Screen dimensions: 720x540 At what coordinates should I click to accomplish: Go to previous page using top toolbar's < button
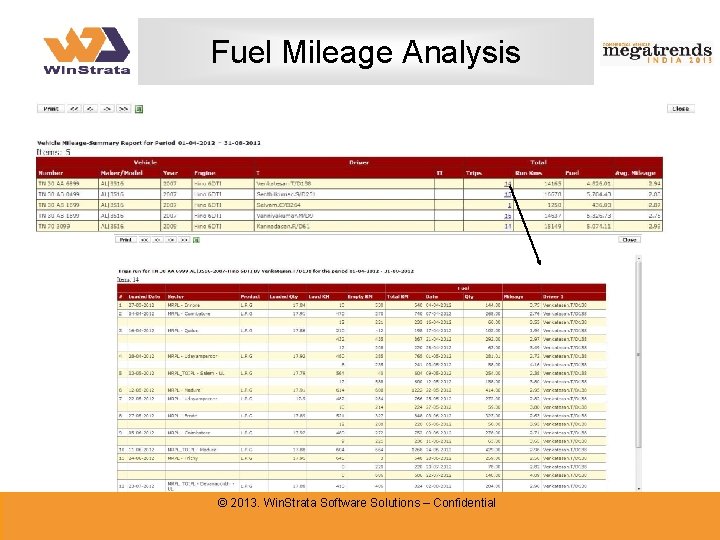[90, 109]
